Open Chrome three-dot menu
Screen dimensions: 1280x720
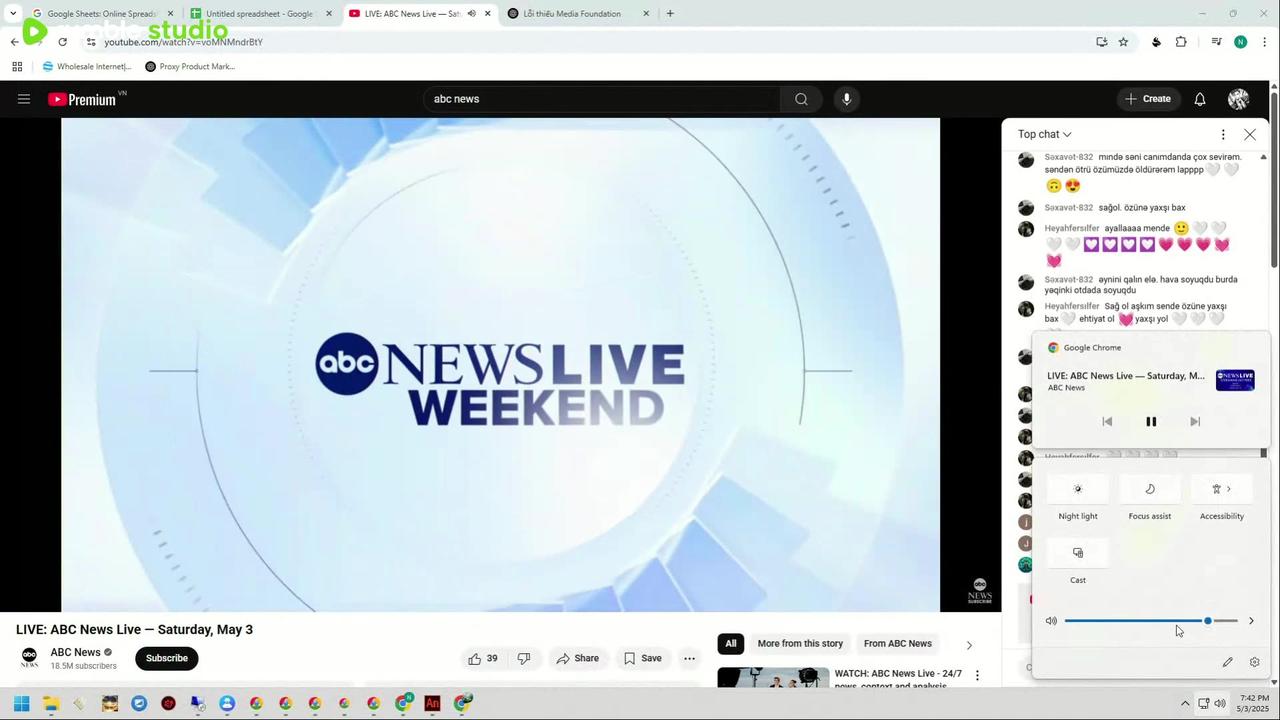[1265, 42]
